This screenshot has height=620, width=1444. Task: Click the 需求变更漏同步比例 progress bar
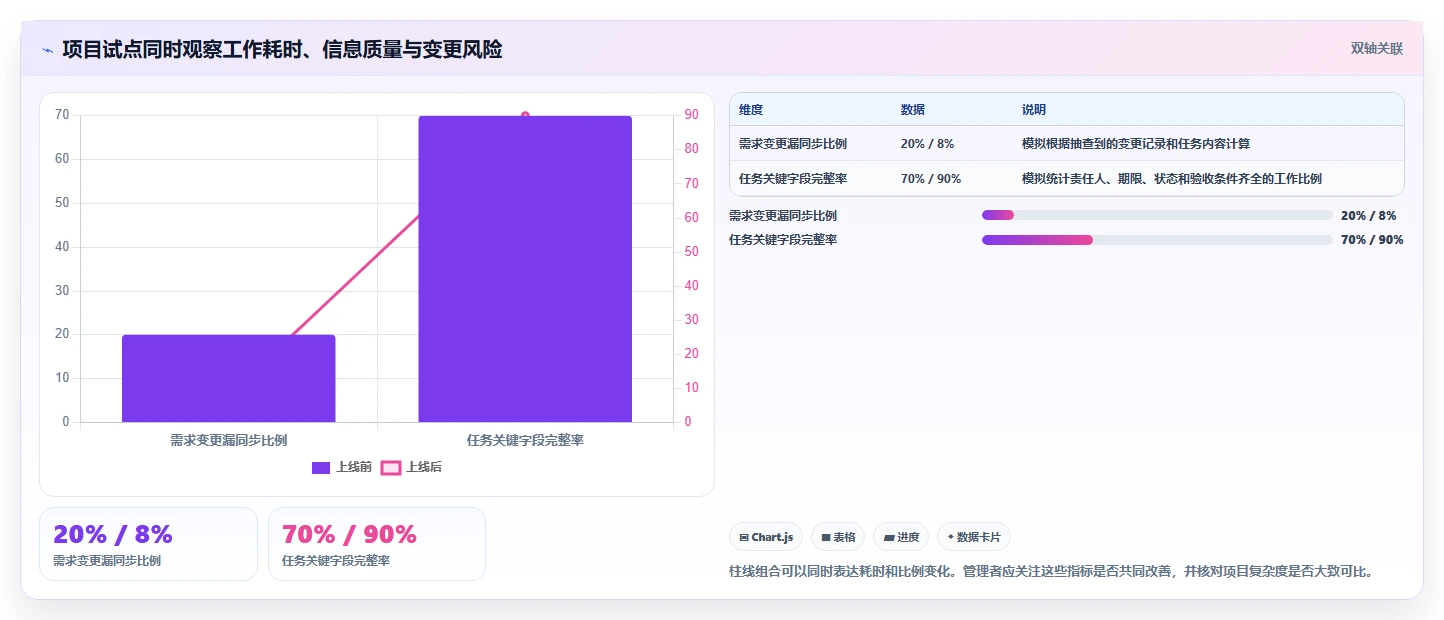[x=1157, y=215]
